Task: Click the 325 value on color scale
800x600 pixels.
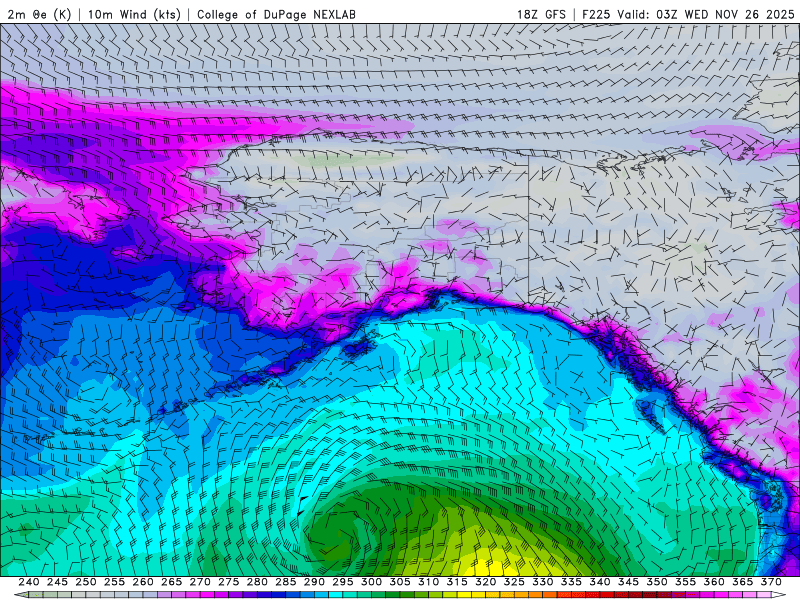Action: [514, 582]
